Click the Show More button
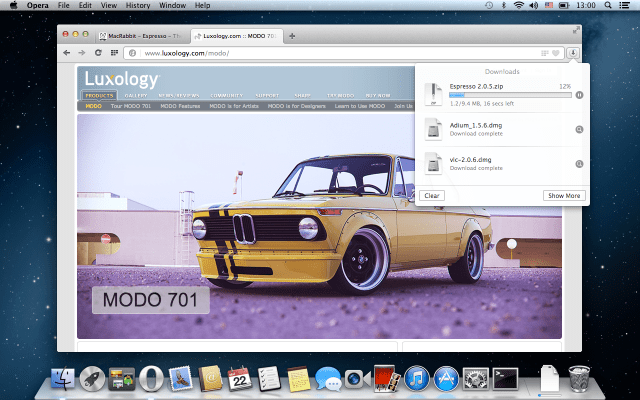 tap(564, 195)
